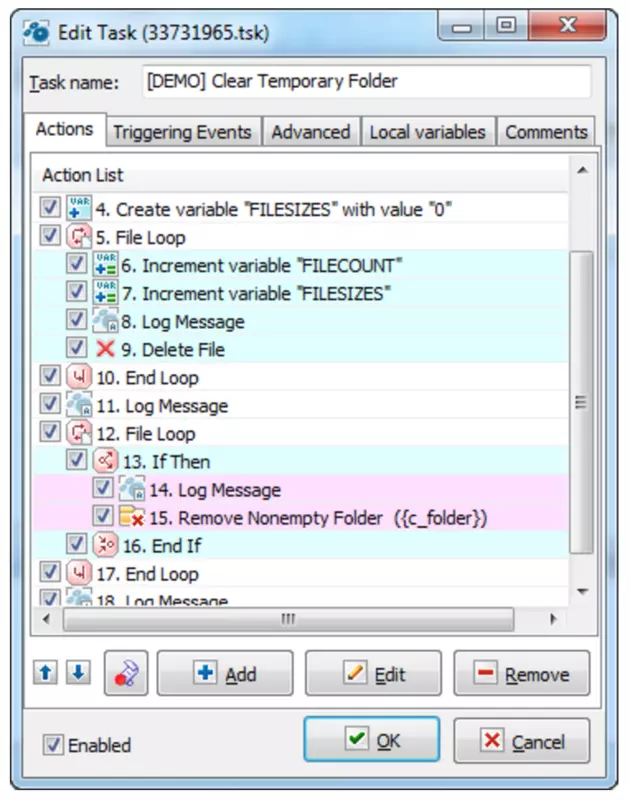The width and height of the screenshot is (630, 800).
Task: Toggle checkbox for 7. Increment FILESIZES
Action: (77, 292)
